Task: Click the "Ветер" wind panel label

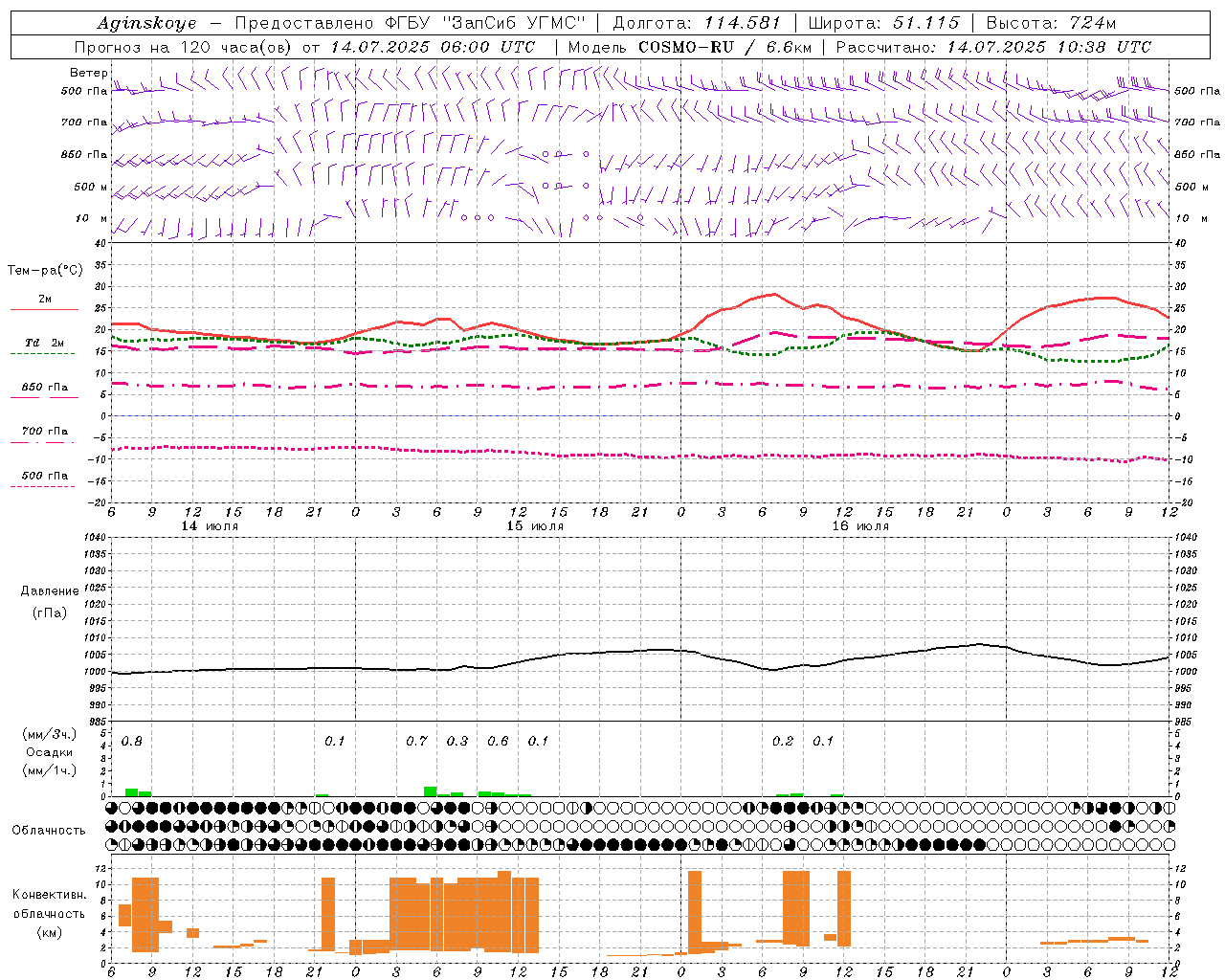Action: coord(89,73)
